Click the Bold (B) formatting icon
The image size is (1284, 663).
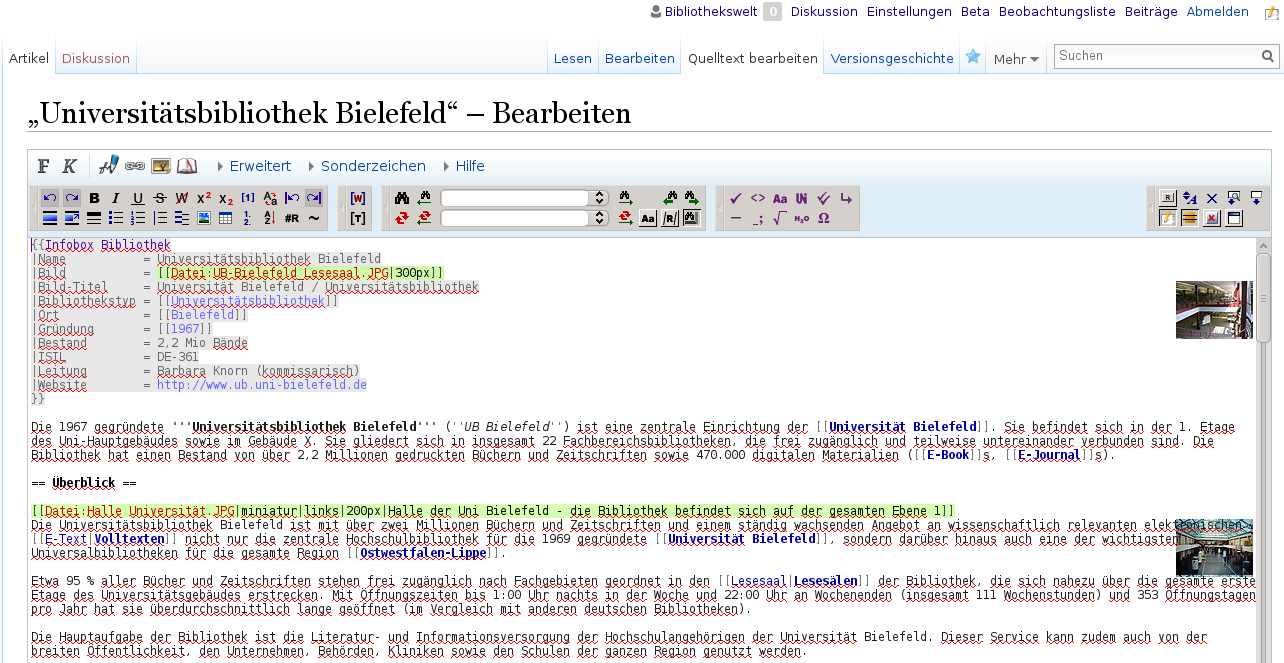(x=94, y=198)
